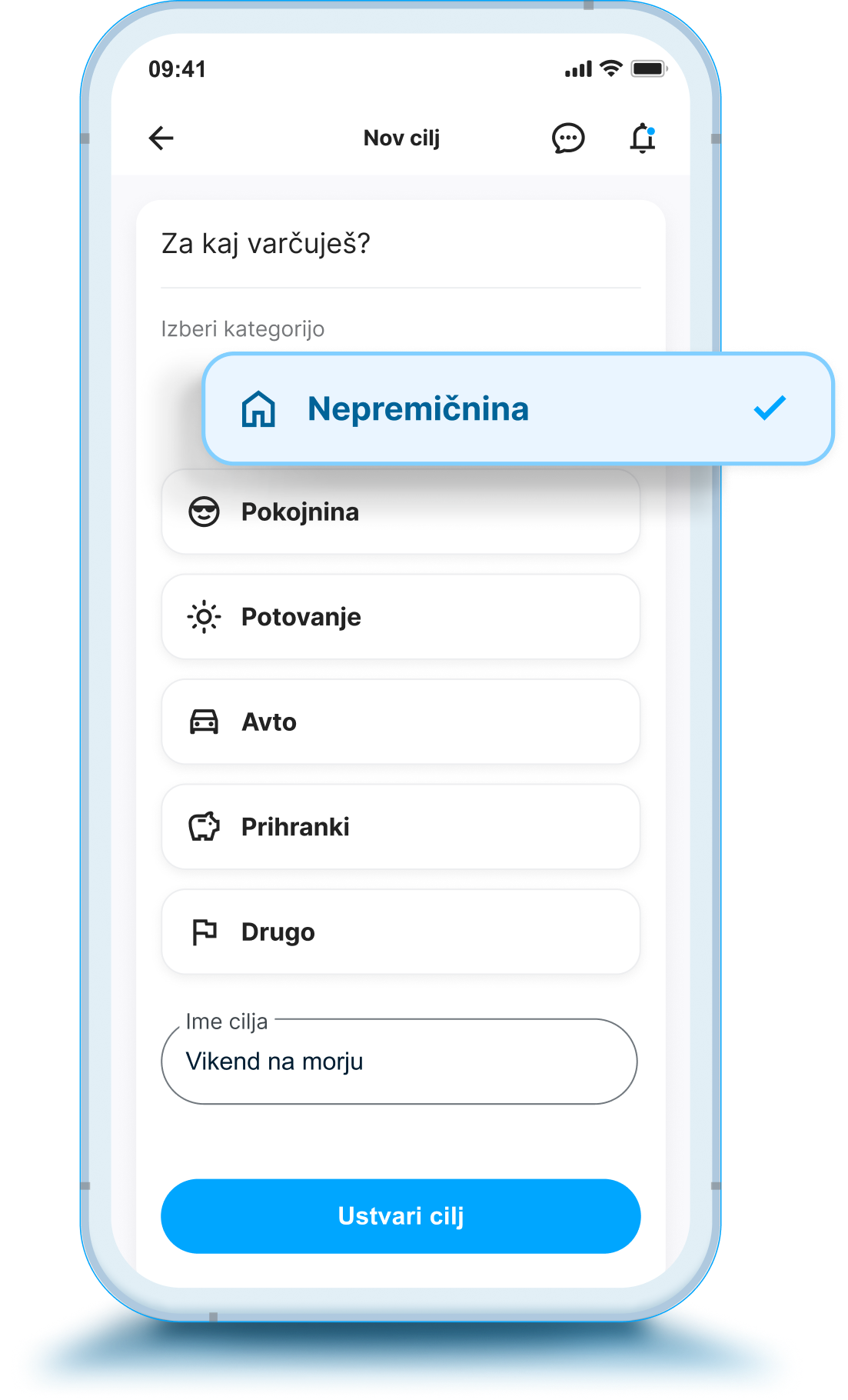Image resolution: width=848 pixels, height=1400 pixels.
Task: Click the sunglasses face icon for Pokojnina
Action: pos(204,512)
